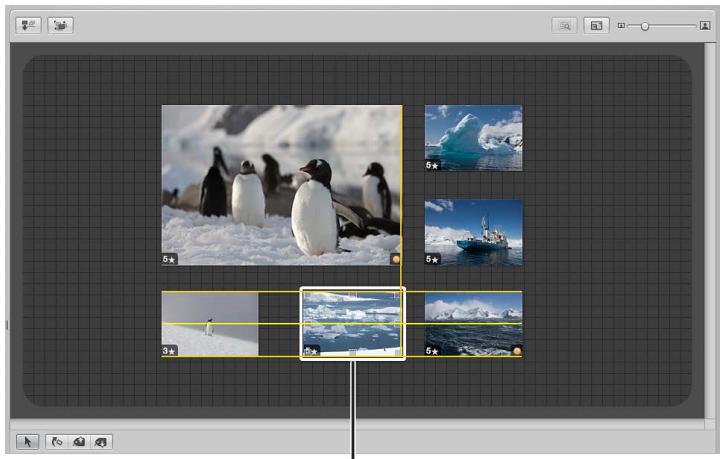Select the blue iceberg photo
The height and width of the screenshot is (459, 720).
pos(473,138)
